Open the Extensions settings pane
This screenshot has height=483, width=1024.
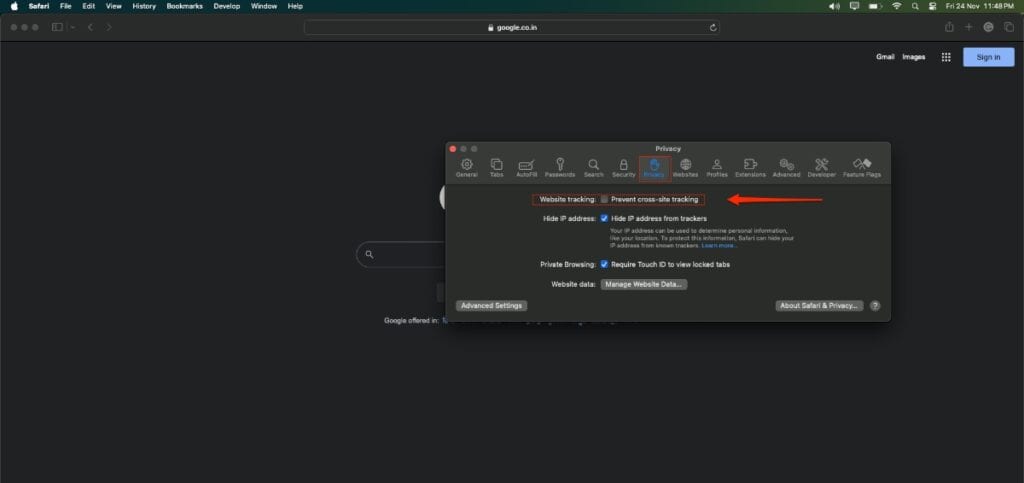[750, 168]
